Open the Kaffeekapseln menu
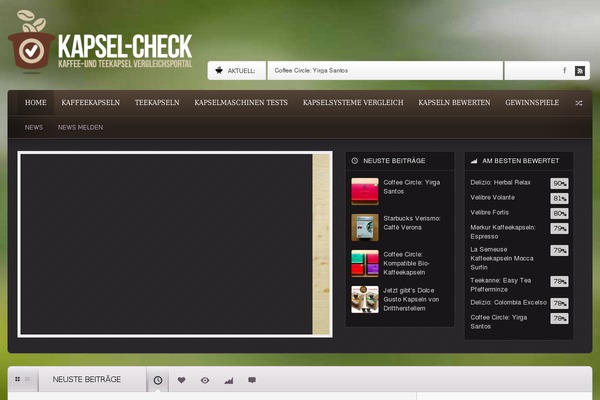 click(91, 103)
